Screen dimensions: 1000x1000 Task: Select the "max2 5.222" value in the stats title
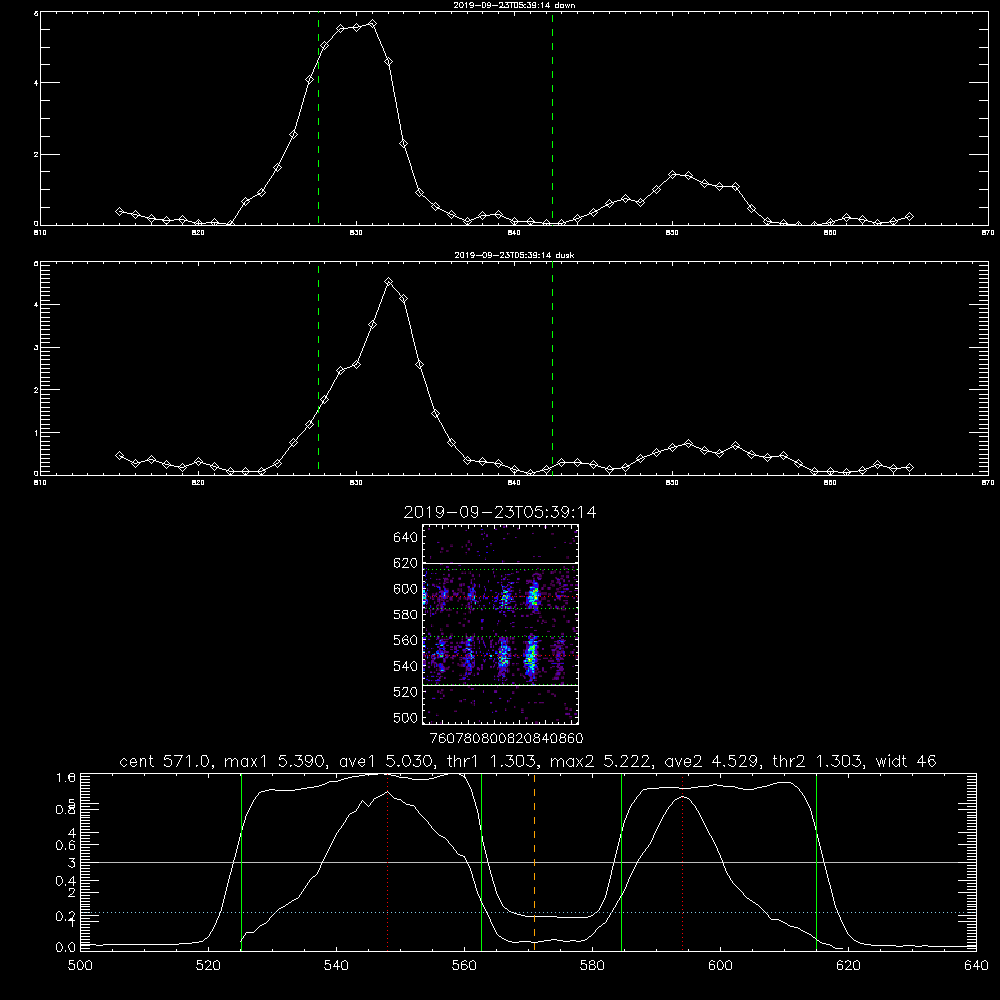599,761
